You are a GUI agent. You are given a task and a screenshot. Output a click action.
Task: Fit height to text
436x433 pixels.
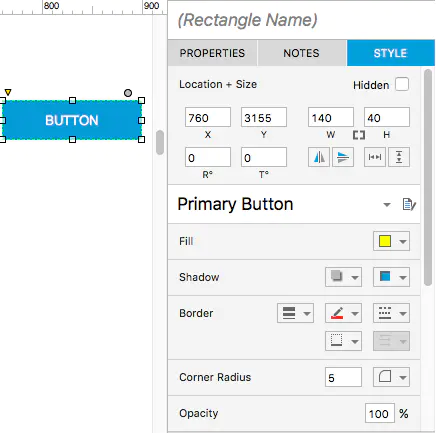click(x=399, y=157)
